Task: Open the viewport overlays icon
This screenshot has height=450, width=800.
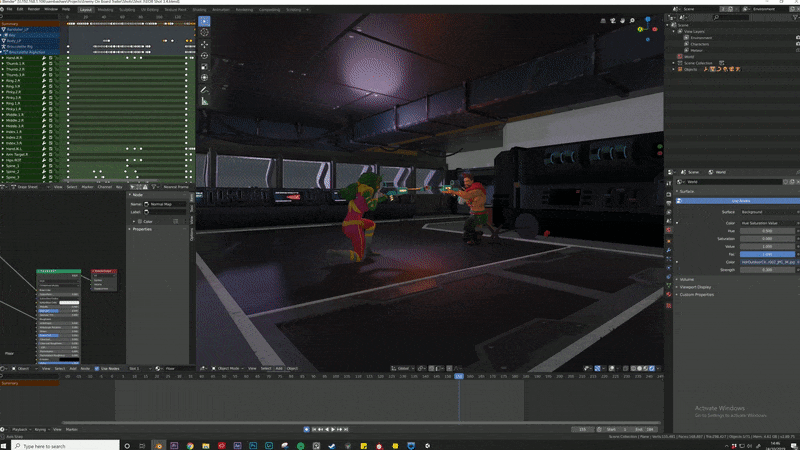Action: click(612, 368)
